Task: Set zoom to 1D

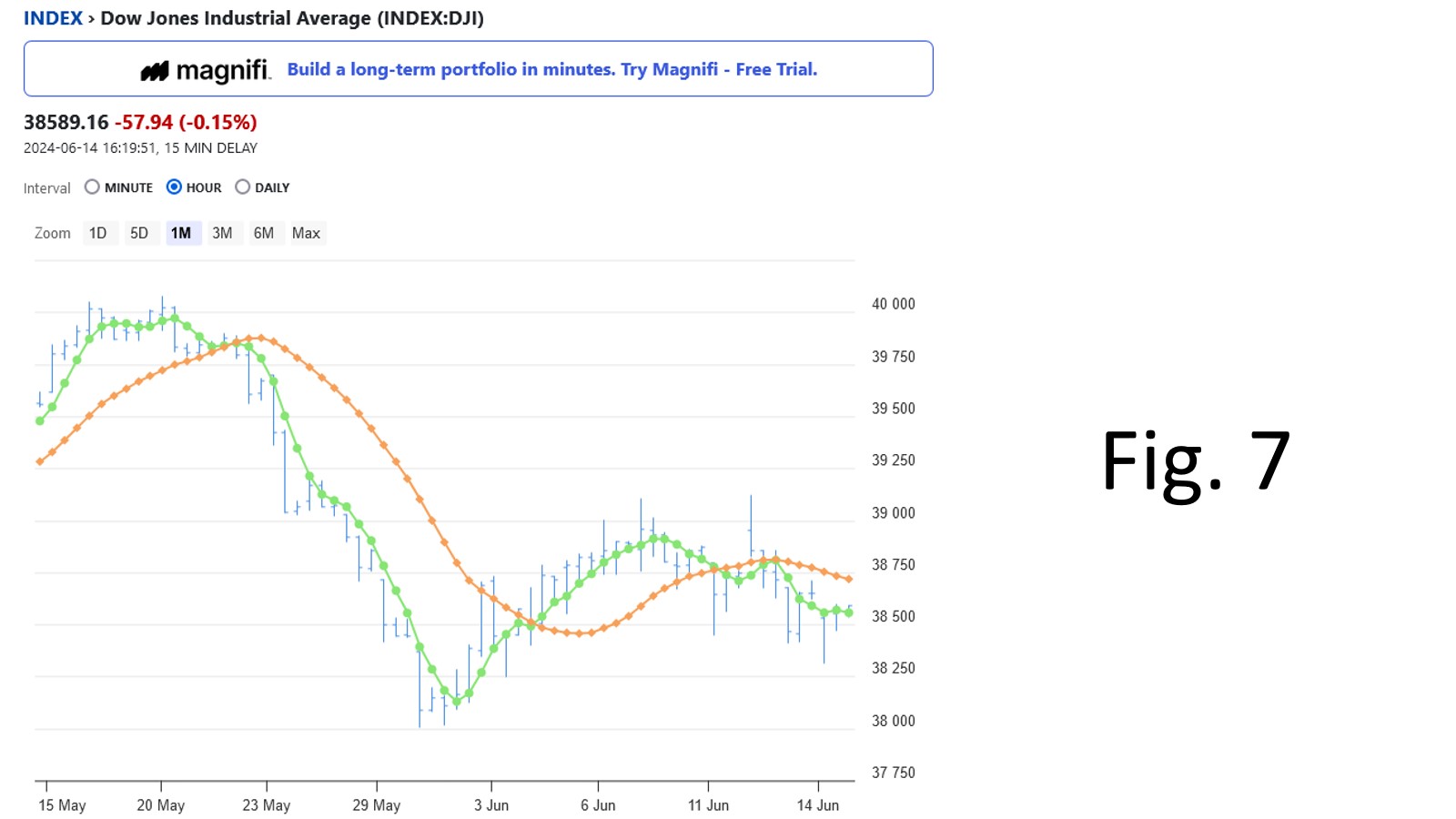Action: pyautogui.click(x=98, y=233)
